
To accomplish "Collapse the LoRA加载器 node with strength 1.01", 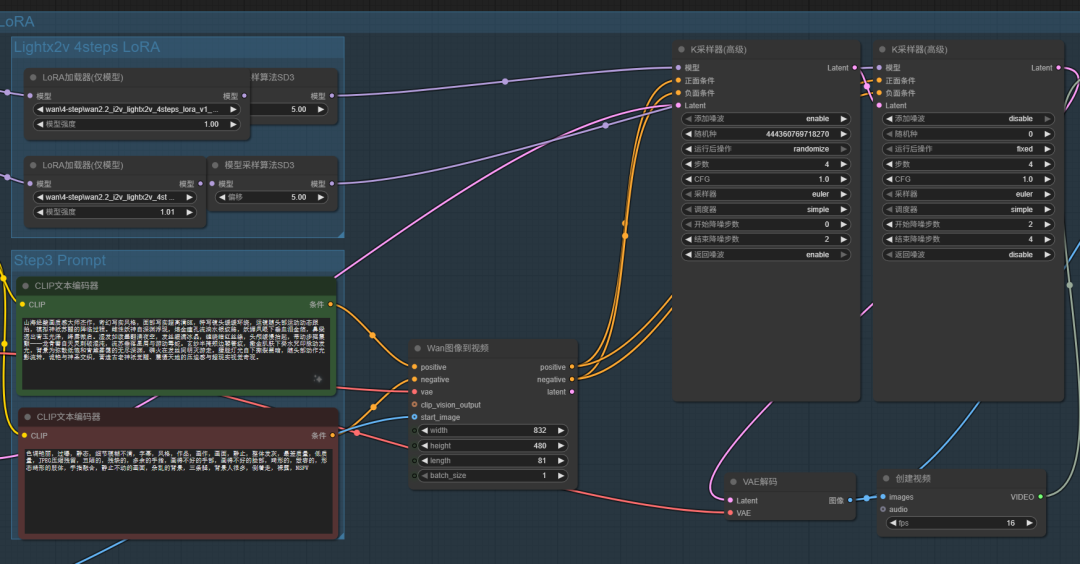I will pyautogui.click(x=33, y=165).
